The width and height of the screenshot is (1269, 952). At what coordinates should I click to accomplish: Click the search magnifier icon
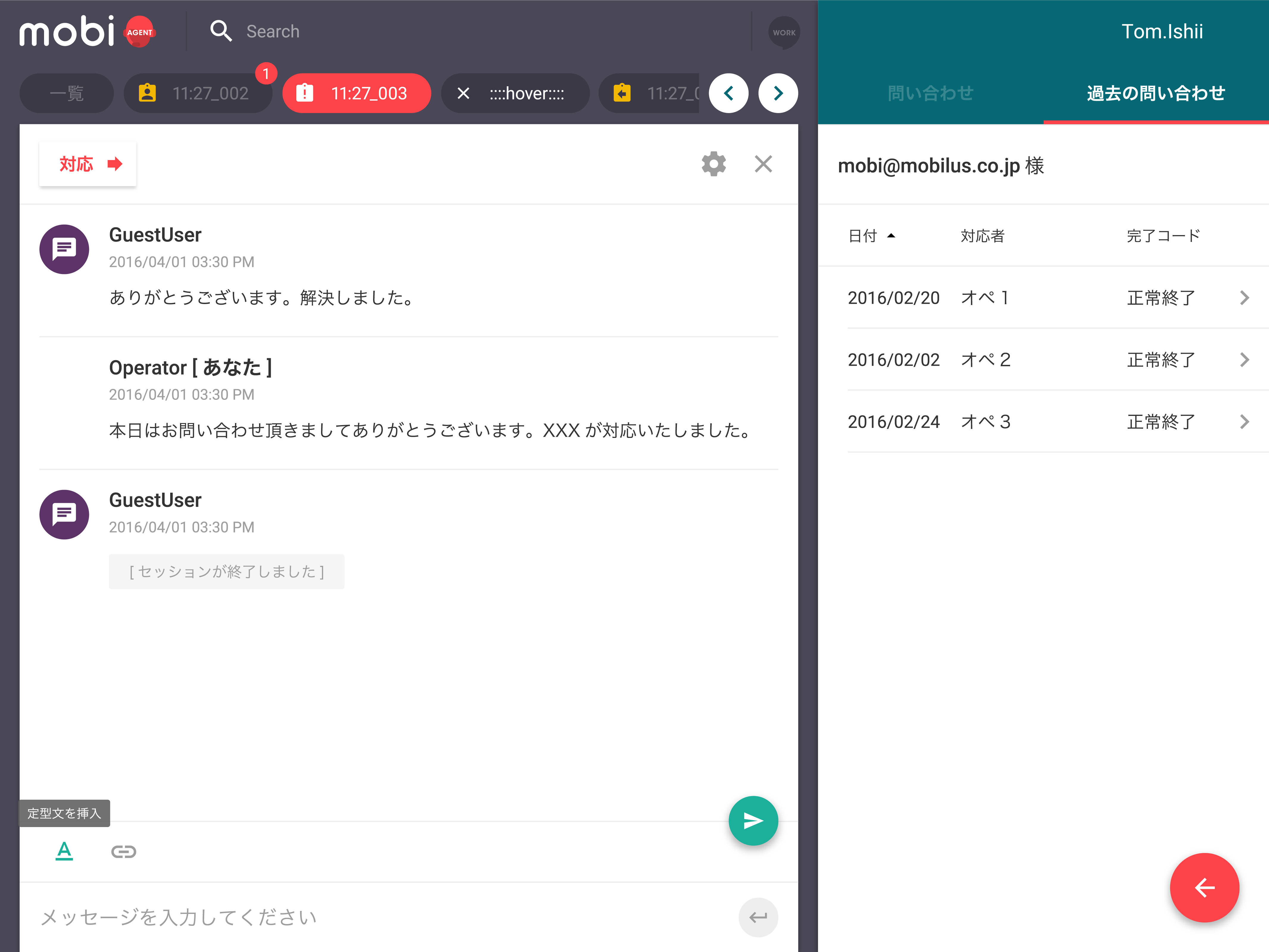click(x=221, y=31)
